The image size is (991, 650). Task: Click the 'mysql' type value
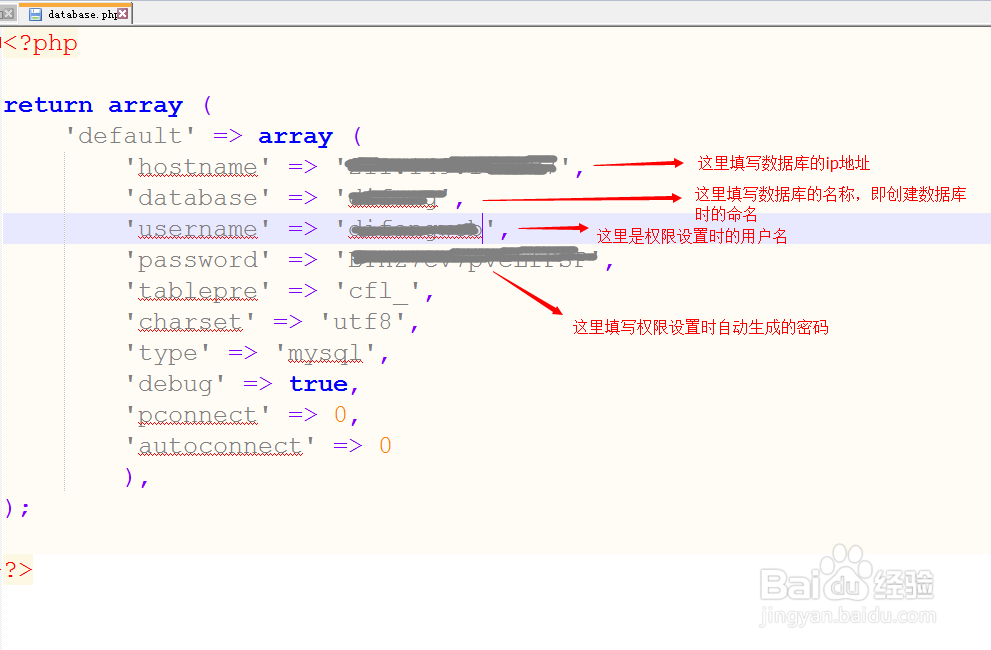pos(325,353)
